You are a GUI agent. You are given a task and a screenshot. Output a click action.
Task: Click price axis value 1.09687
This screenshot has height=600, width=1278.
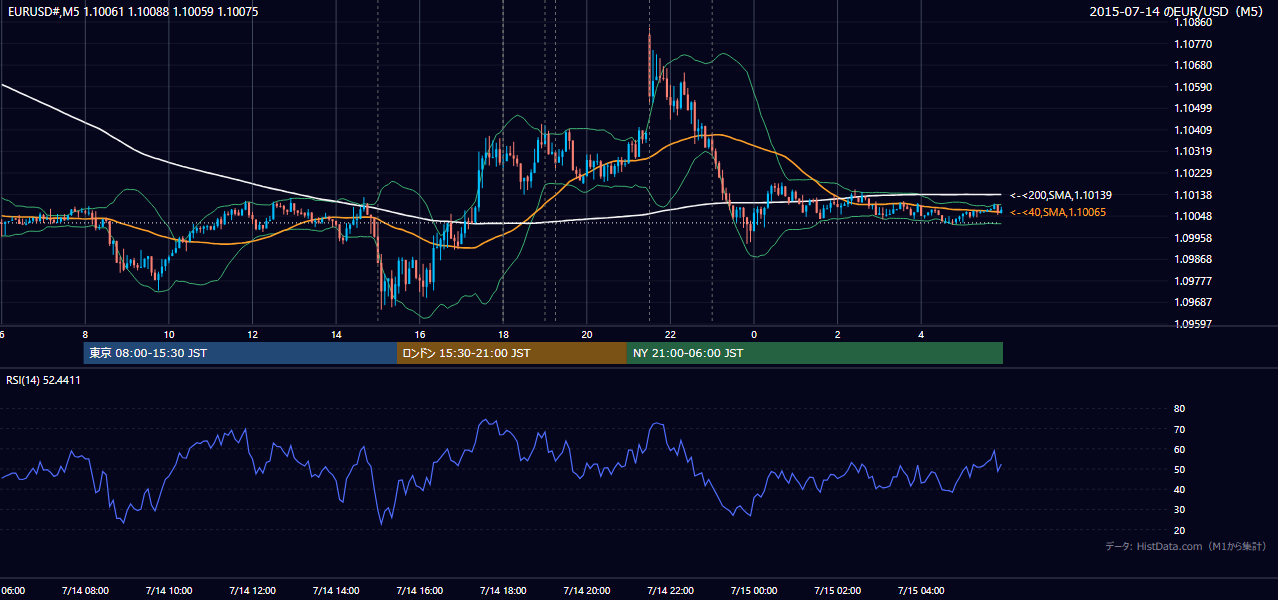point(1193,302)
